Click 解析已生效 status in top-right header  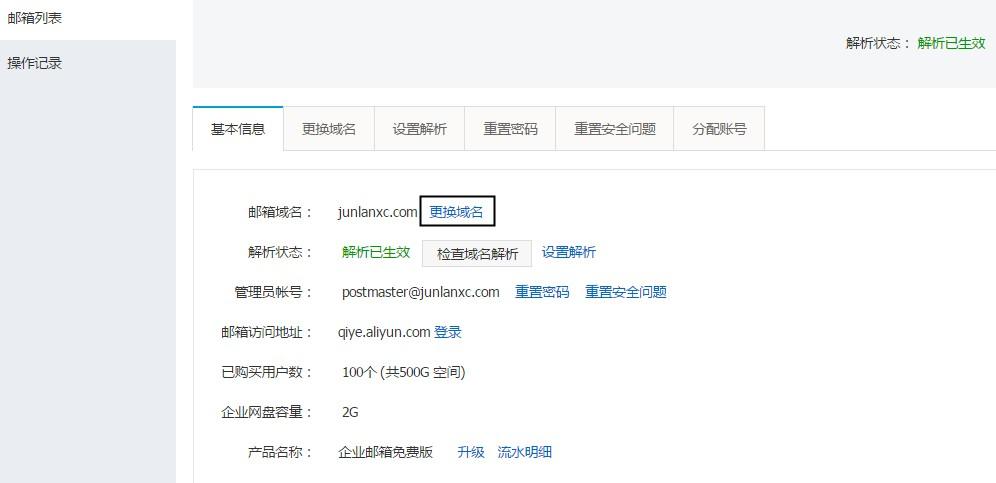click(x=952, y=43)
